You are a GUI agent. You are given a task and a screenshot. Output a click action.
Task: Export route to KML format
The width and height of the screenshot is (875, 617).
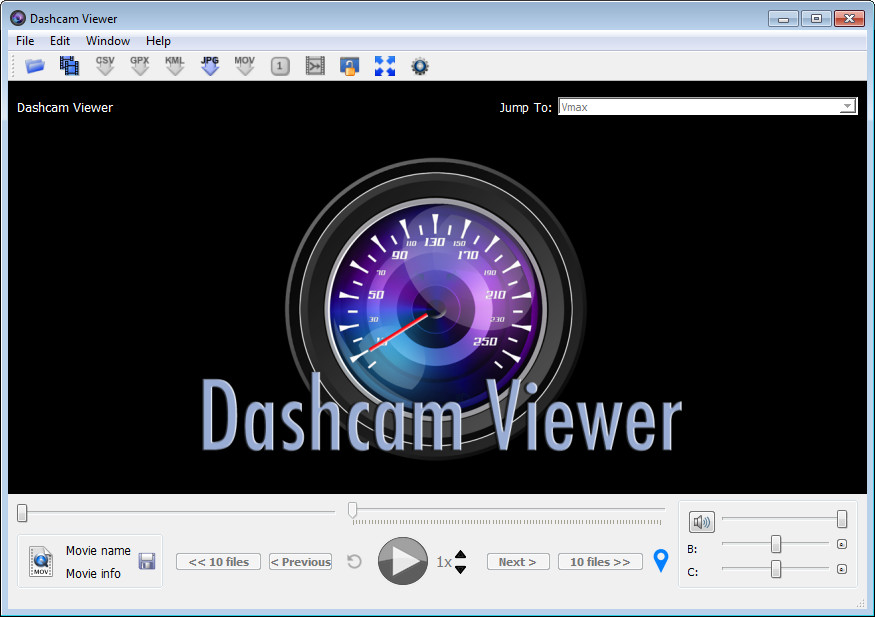pos(175,65)
